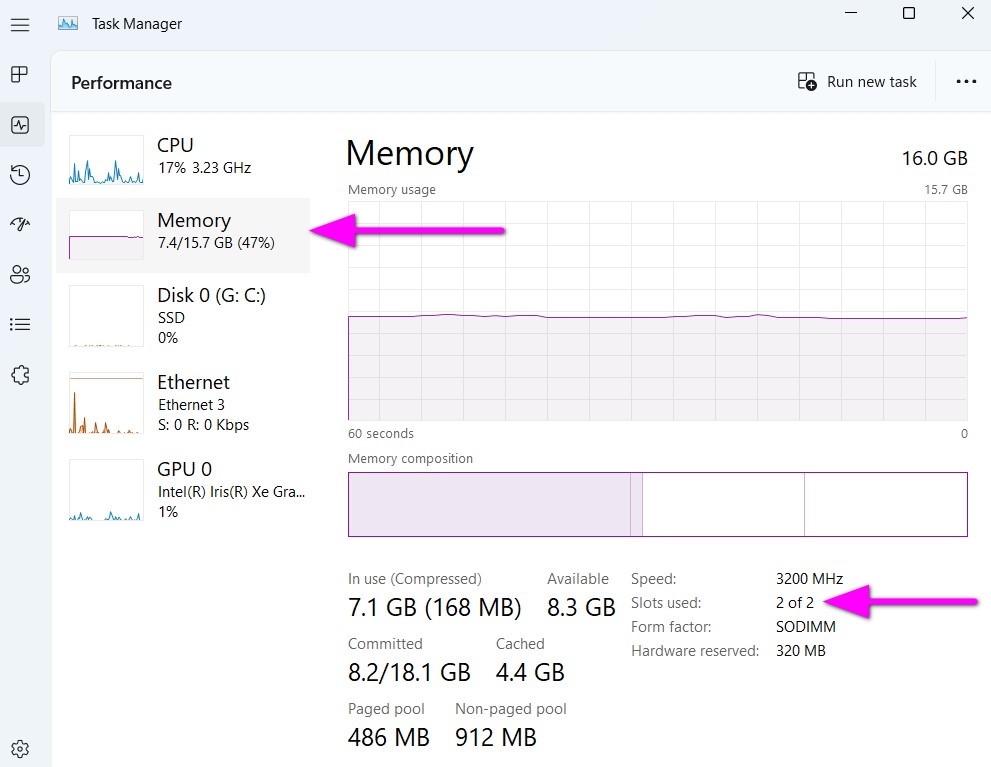Select GPU 0 Intel Iris Xe item

pyautogui.click(x=183, y=490)
